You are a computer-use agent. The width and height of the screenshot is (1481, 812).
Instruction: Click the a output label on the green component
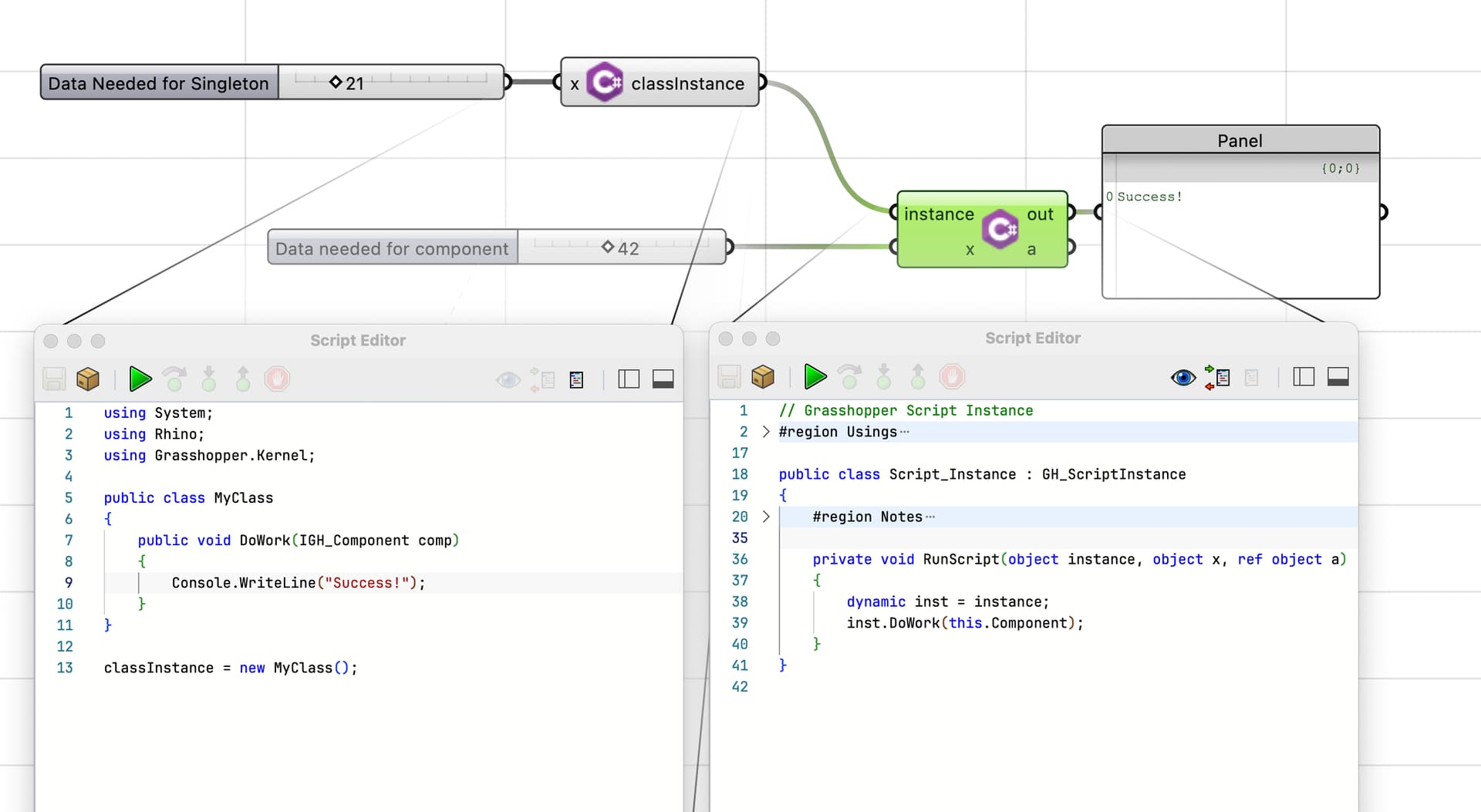1031,249
